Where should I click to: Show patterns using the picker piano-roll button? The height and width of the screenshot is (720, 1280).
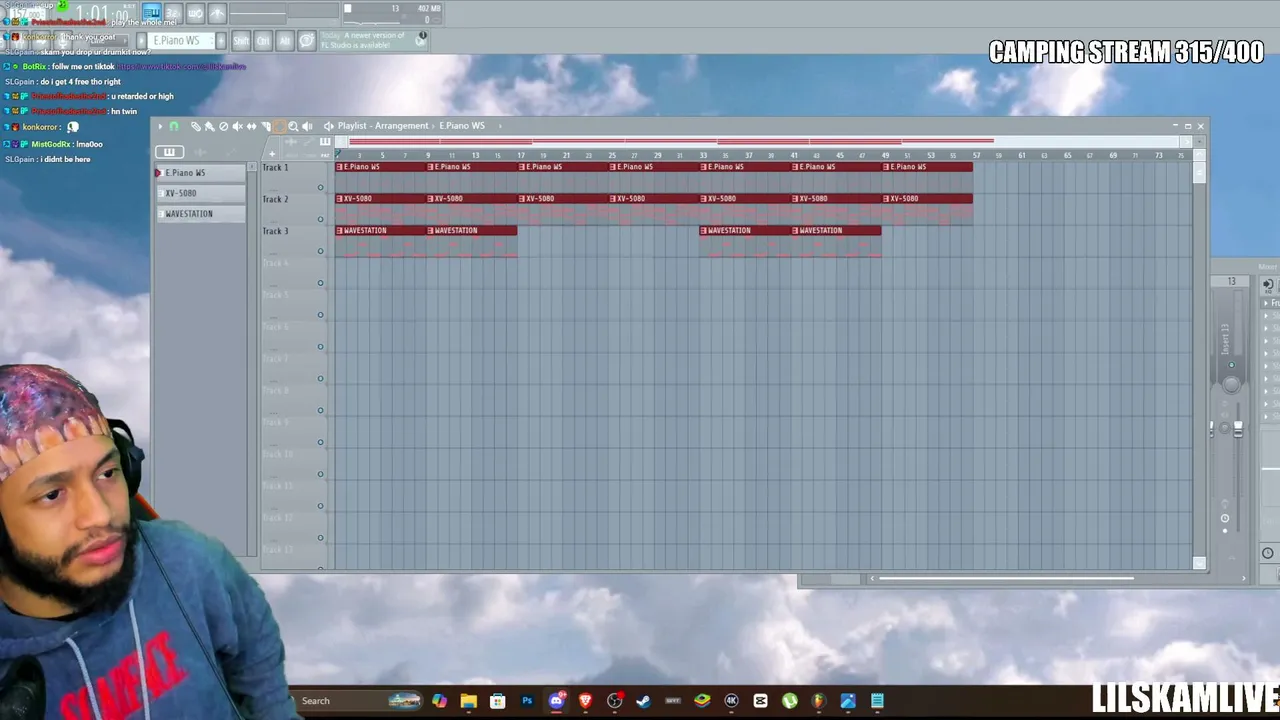[169, 152]
